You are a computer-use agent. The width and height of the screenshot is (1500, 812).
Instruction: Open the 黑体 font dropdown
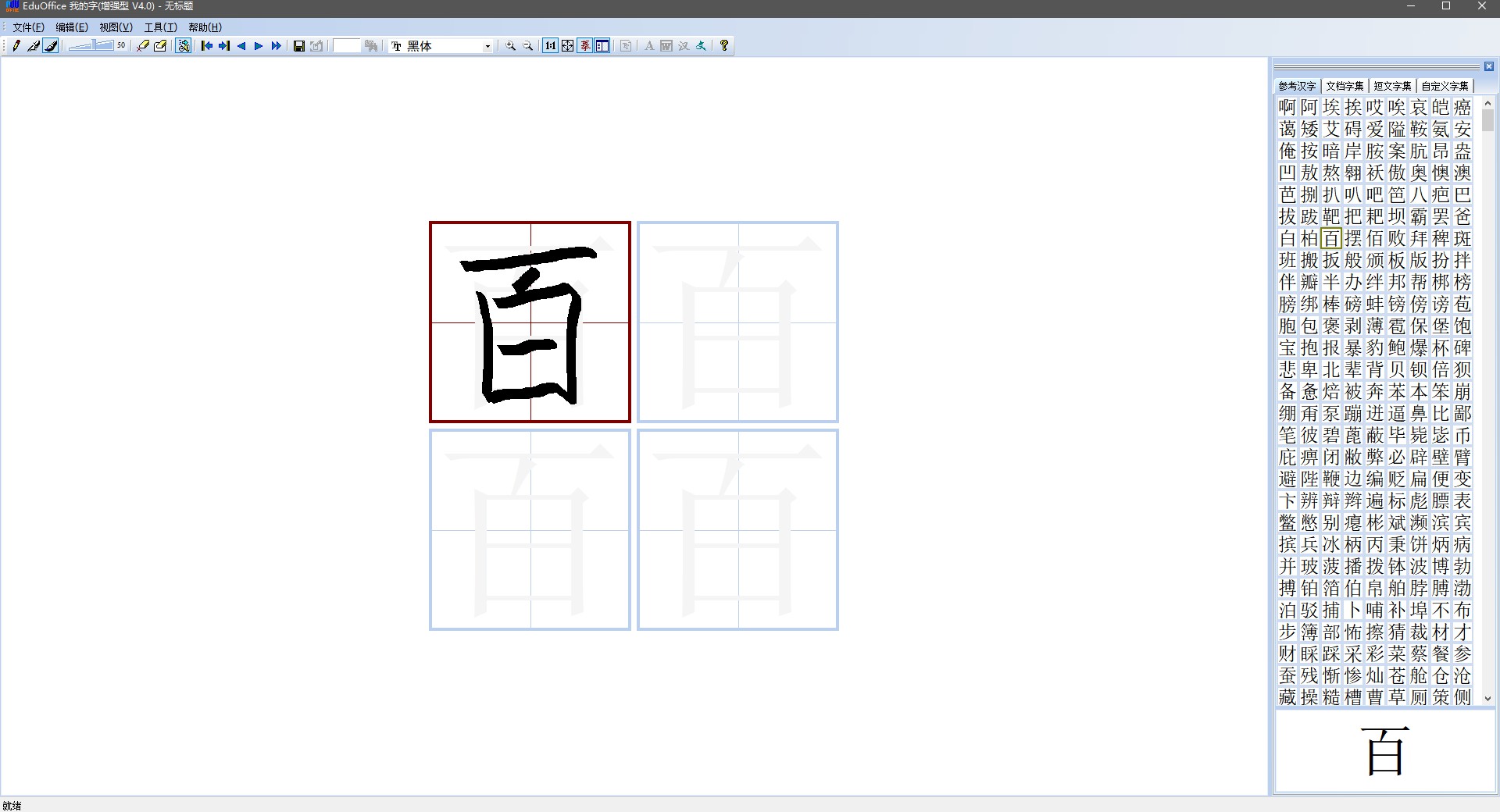pyautogui.click(x=487, y=46)
